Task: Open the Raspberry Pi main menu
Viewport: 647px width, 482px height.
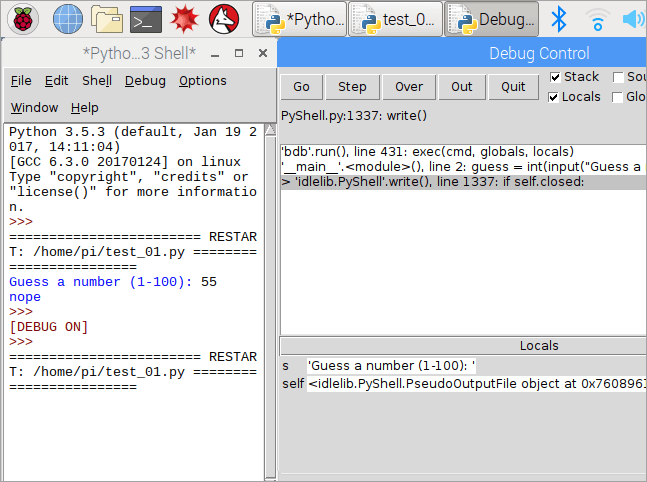Action: pyautogui.click(x=23, y=19)
